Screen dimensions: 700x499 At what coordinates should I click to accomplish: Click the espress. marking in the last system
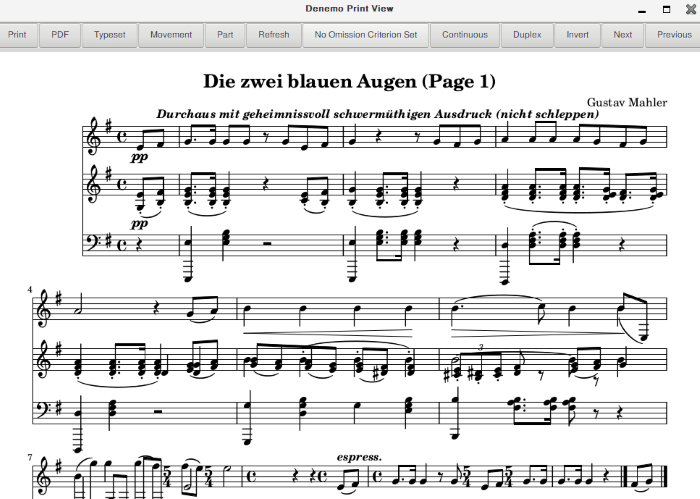click(x=359, y=457)
